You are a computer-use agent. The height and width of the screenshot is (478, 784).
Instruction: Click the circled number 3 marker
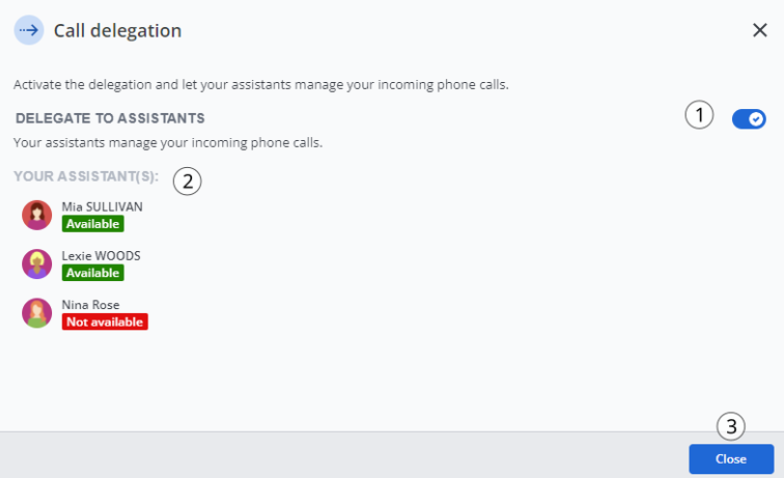coord(731,427)
